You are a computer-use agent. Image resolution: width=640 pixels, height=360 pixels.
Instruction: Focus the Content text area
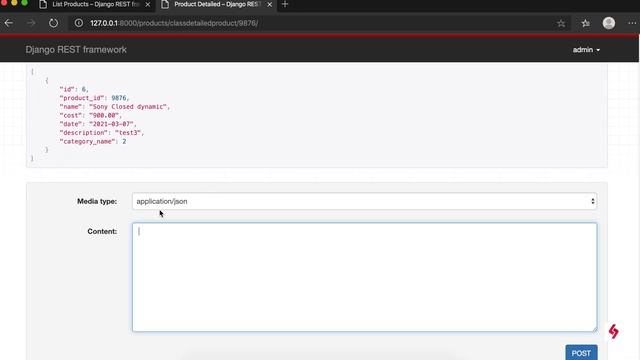pos(364,277)
